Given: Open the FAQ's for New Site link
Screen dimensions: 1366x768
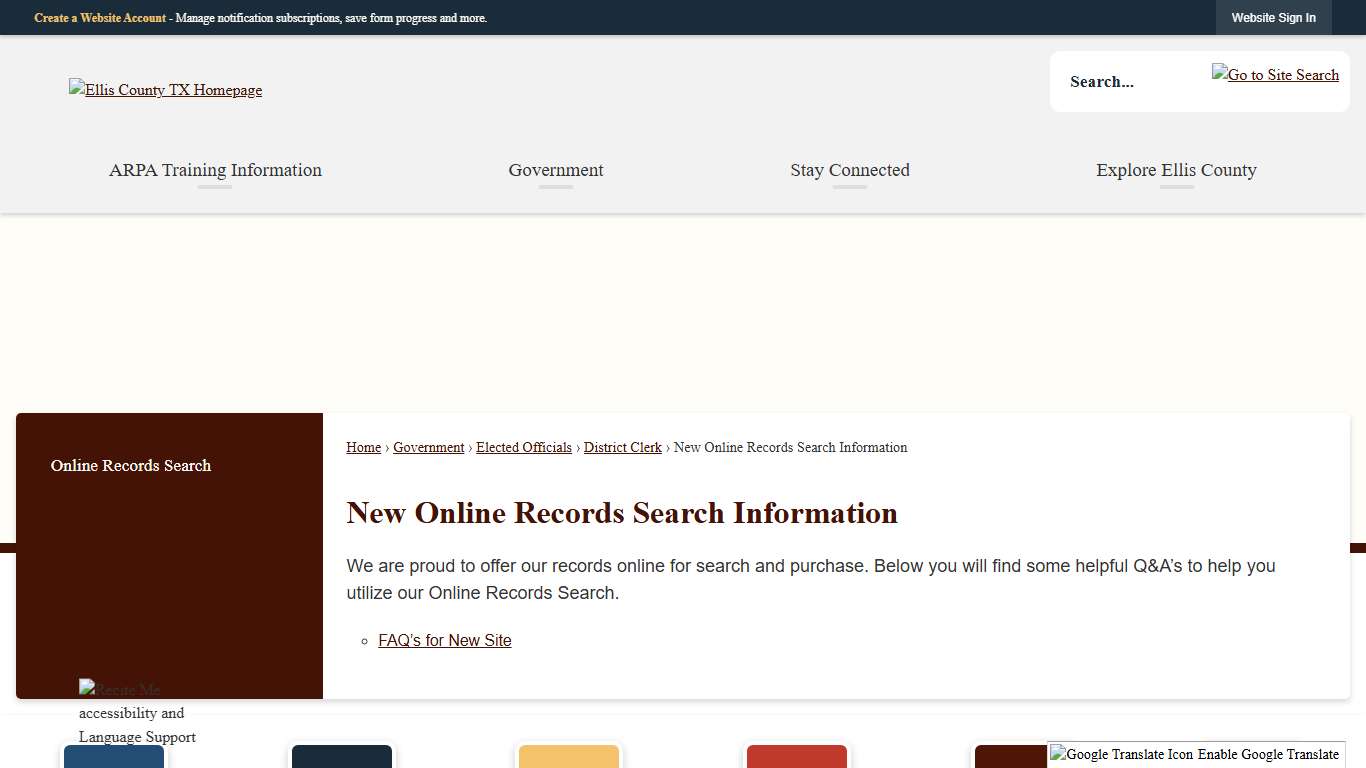Looking at the screenshot, I should pyautogui.click(x=444, y=640).
